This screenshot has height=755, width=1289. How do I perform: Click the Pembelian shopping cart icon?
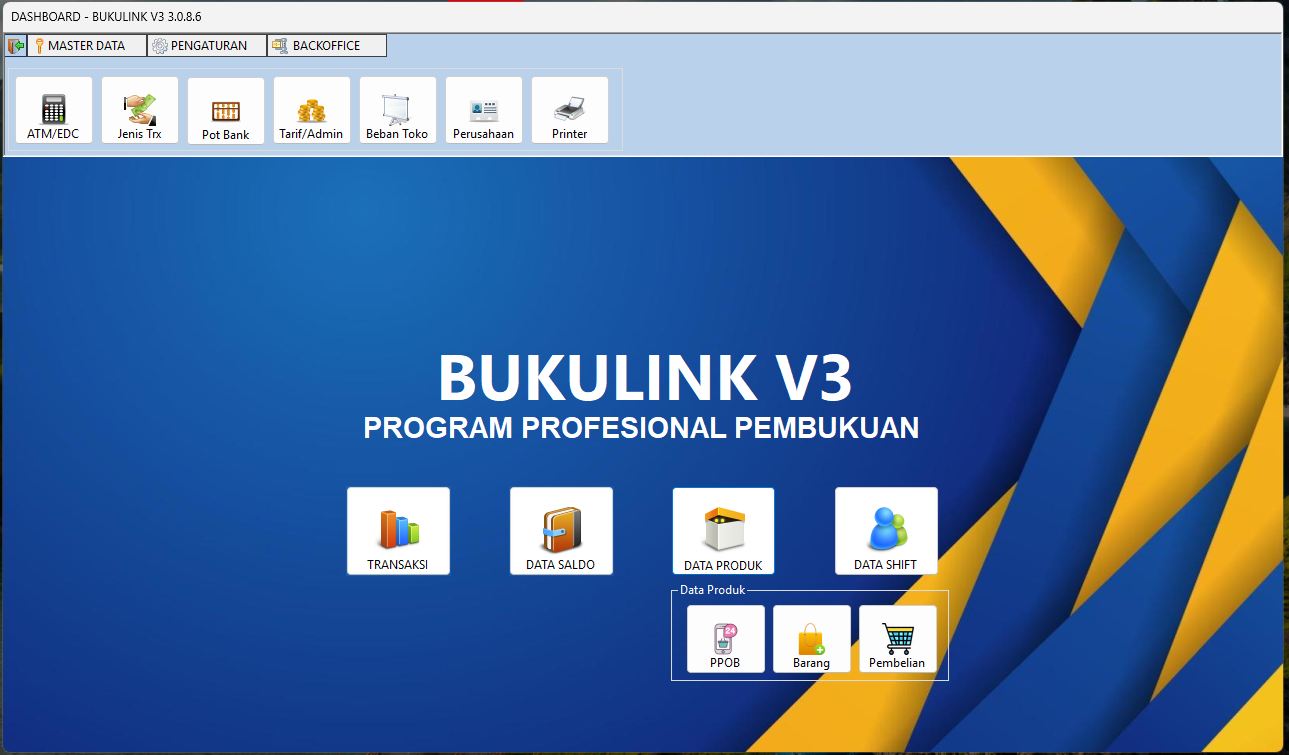pos(898,639)
